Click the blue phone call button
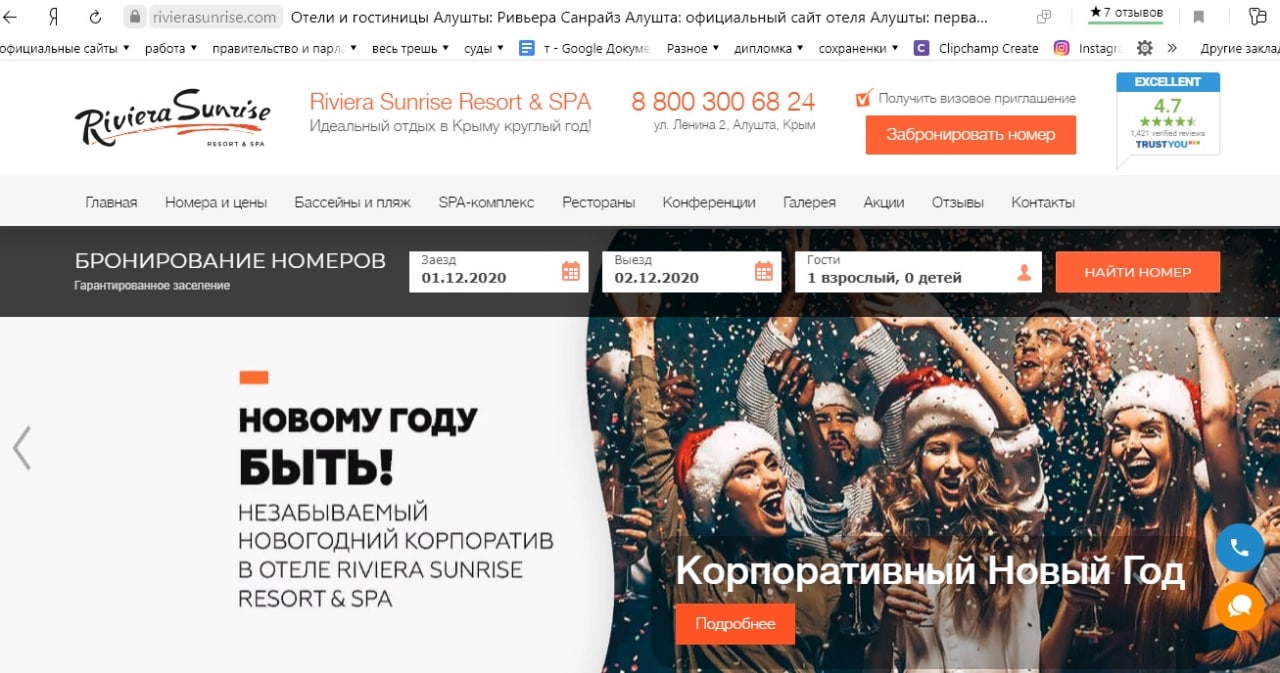 coord(1240,548)
